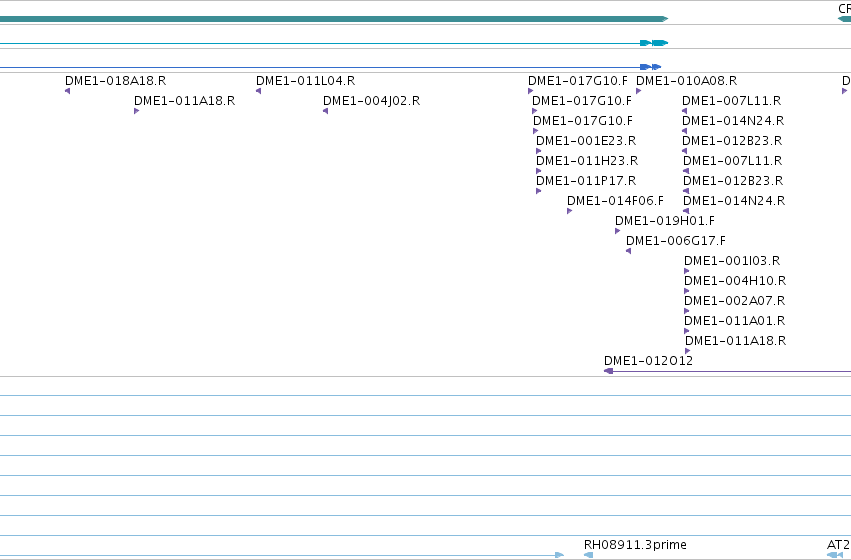Viewport: 851px width, 560px height.
Task: Select the cyan transcript exon arrows
Action: [654, 43]
